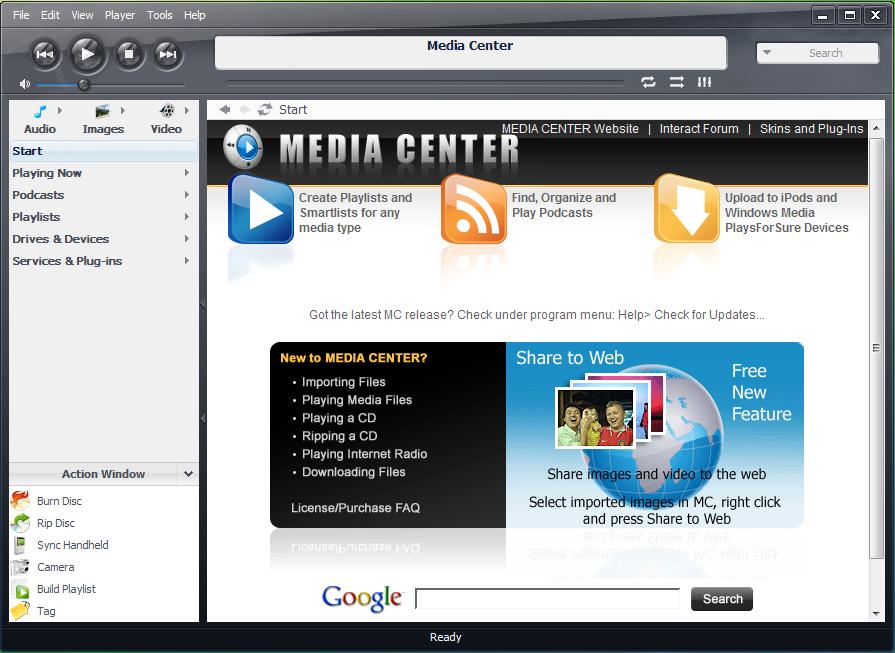
Task: Open the search options dropdown arrow
Action: (x=767, y=53)
